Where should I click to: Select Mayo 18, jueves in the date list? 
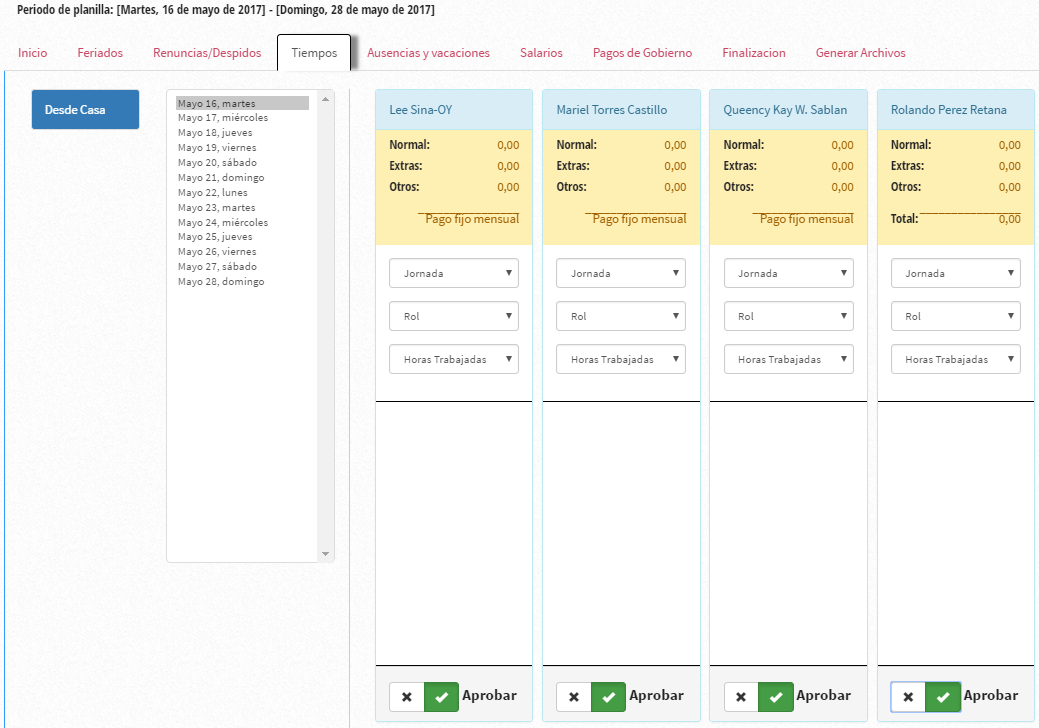tap(243, 132)
